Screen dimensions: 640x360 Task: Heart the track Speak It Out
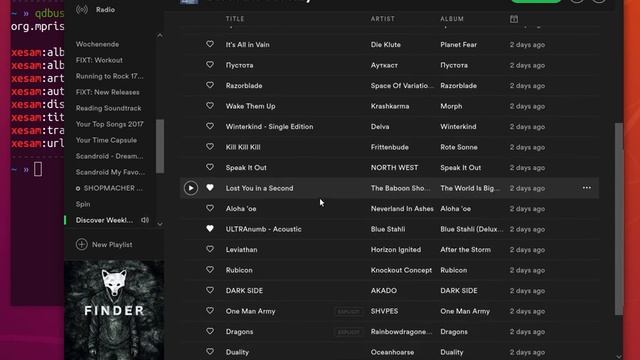(210, 167)
